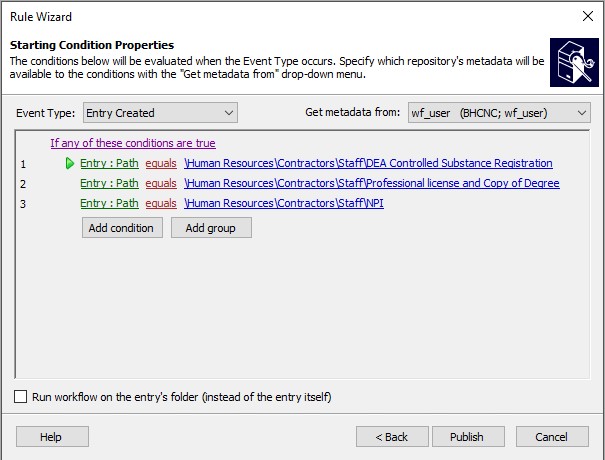Publish the workflow rule

pos(467,437)
